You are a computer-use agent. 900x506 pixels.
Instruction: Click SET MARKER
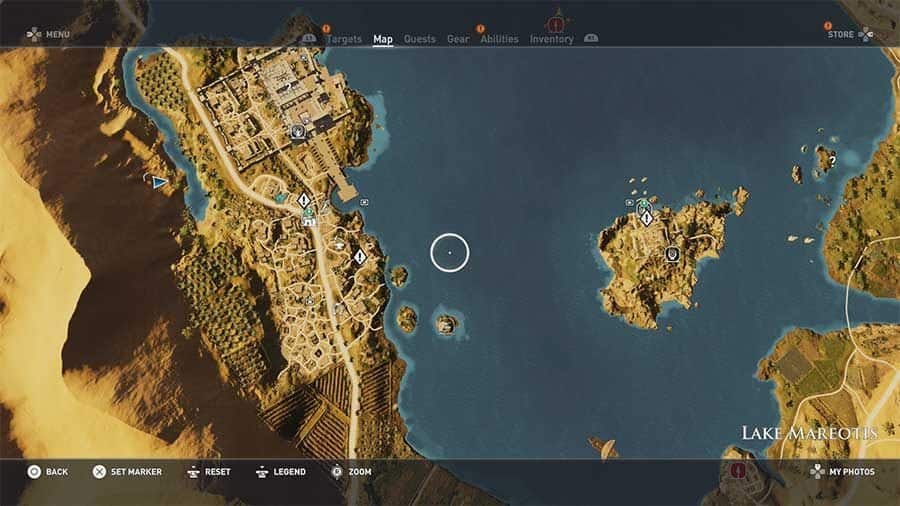click(127, 472)
